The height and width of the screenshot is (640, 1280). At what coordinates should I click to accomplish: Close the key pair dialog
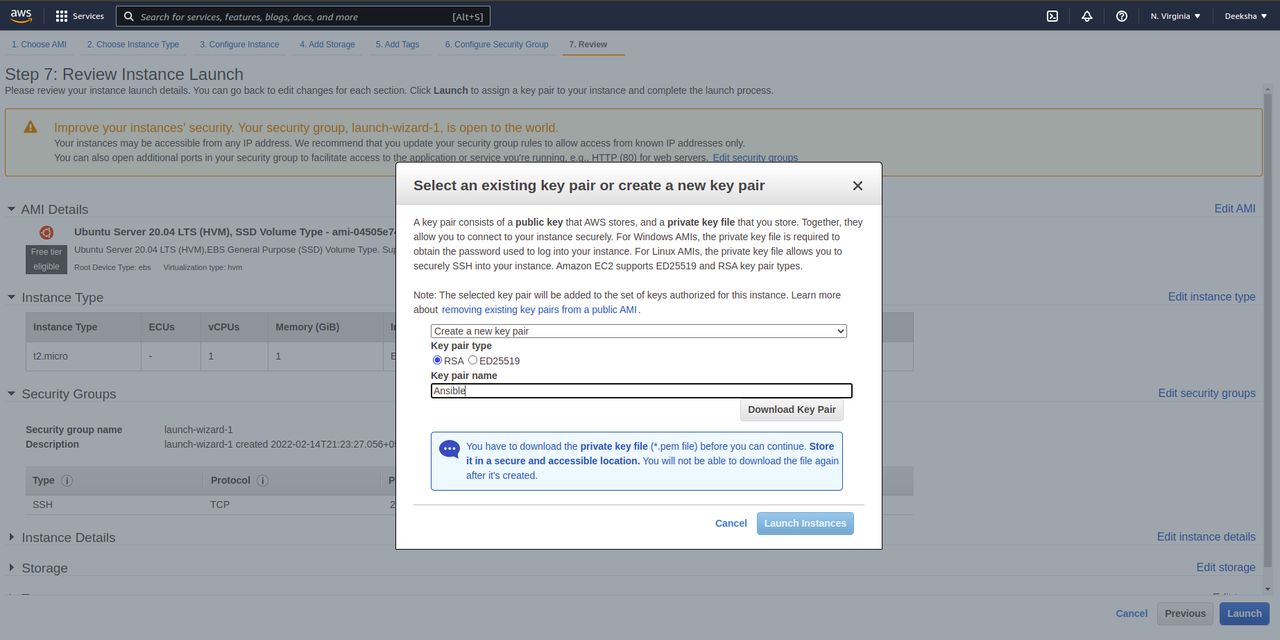click(857, 186)
